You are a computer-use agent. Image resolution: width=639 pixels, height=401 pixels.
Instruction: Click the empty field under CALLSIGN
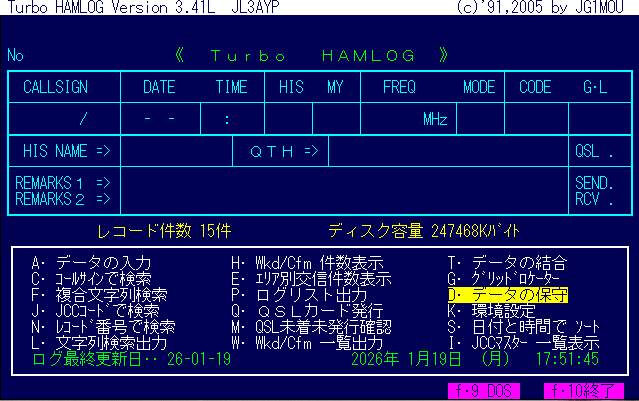click(68, 119)
